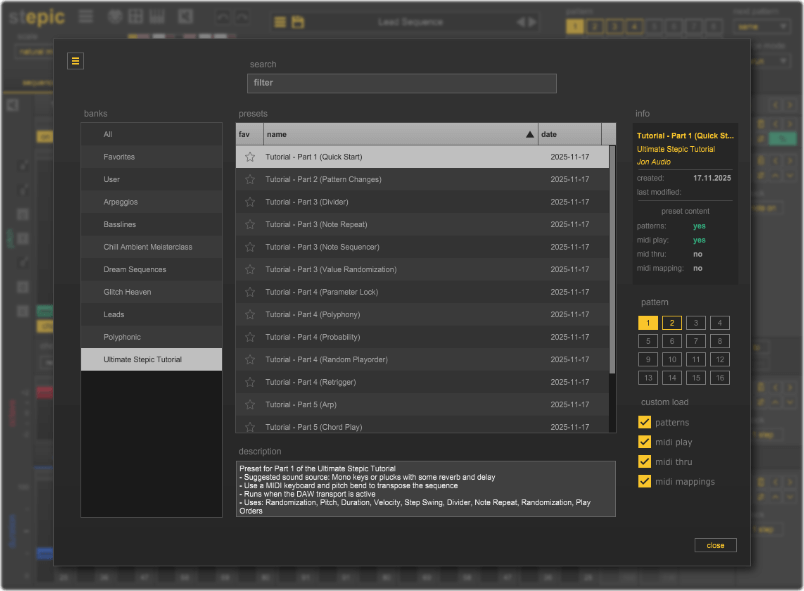Favorite the Tutorial - Part 1 (Quick Start) preset
This screenshot has width=804, height=591.
click(x=249, y=157)
